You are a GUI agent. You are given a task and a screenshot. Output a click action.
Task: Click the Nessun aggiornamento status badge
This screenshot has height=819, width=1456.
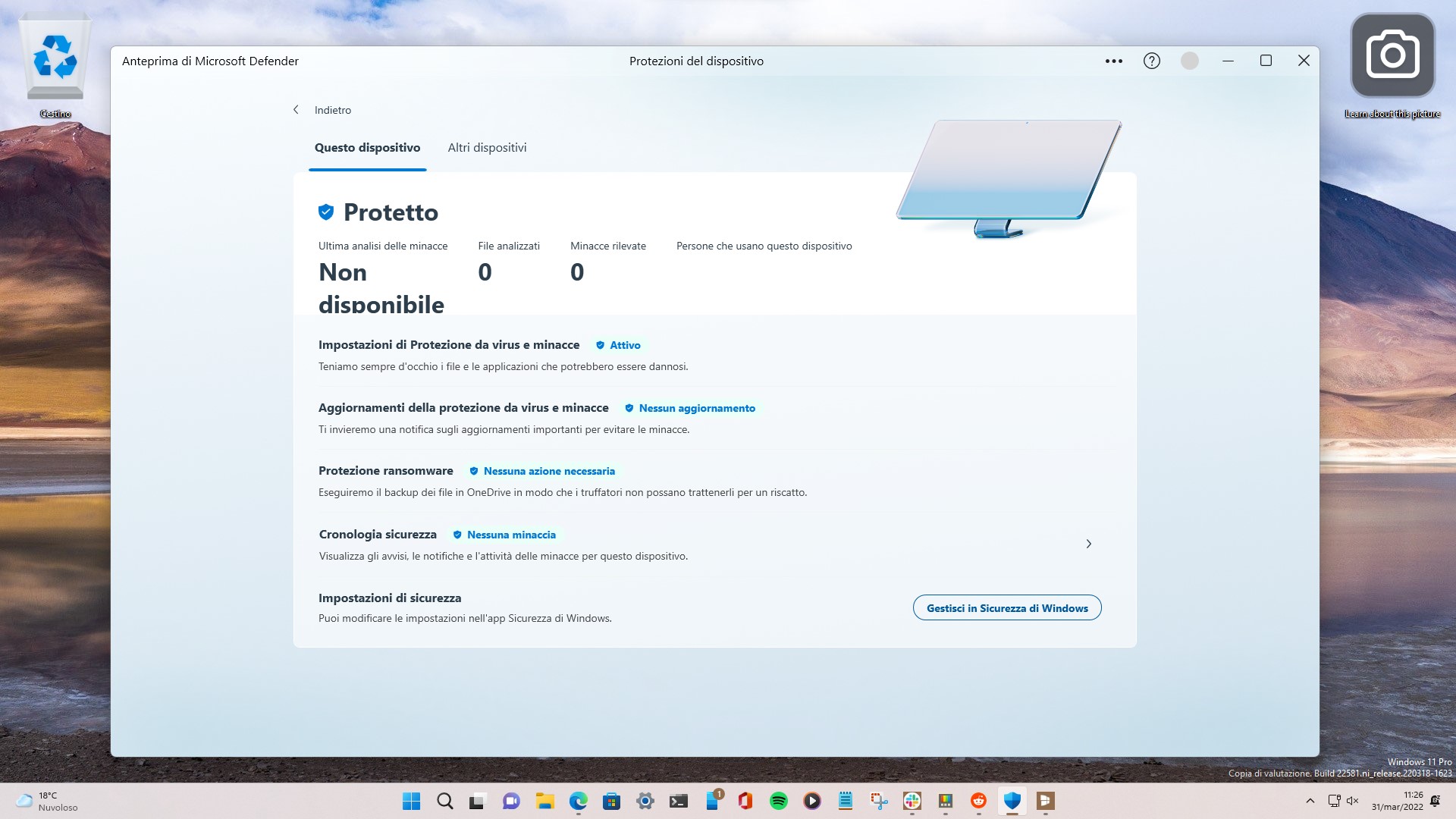click(x=690, y=408)
